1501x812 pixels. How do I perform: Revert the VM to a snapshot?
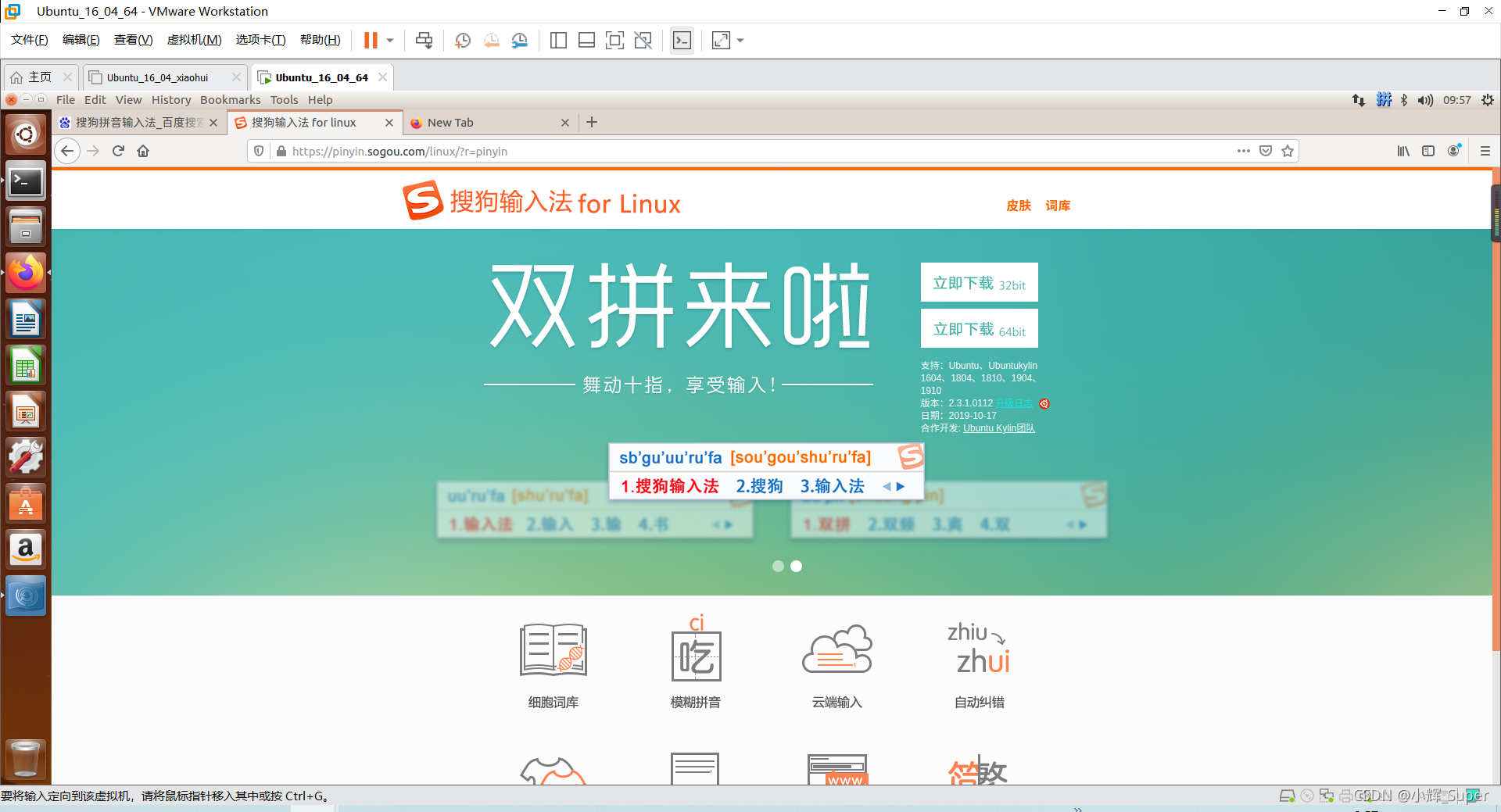click(491, 40)
